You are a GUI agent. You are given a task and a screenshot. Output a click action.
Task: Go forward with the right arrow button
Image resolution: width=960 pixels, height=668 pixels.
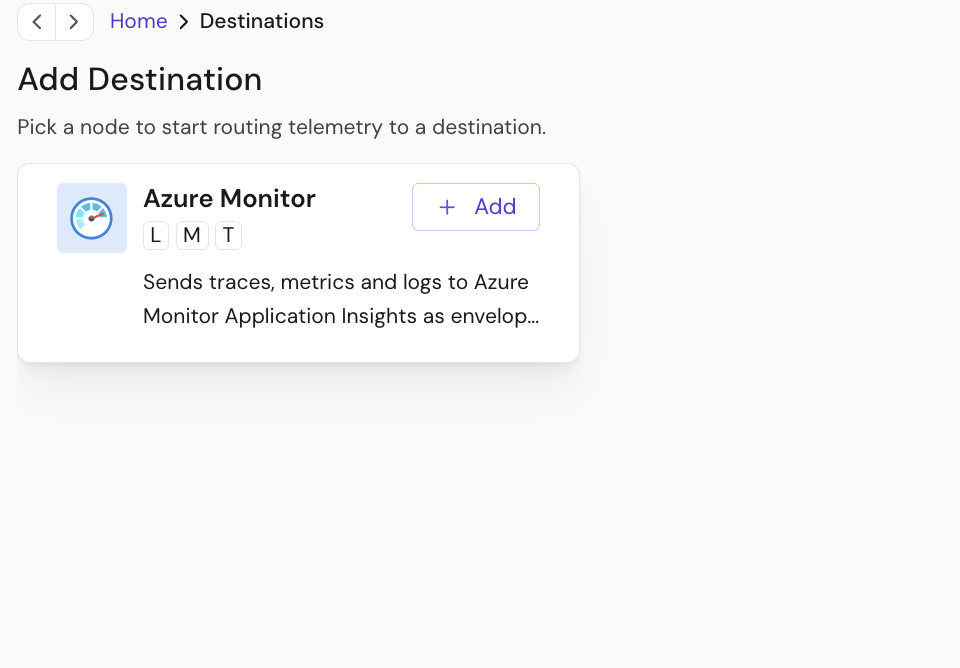tap(74, 22)
